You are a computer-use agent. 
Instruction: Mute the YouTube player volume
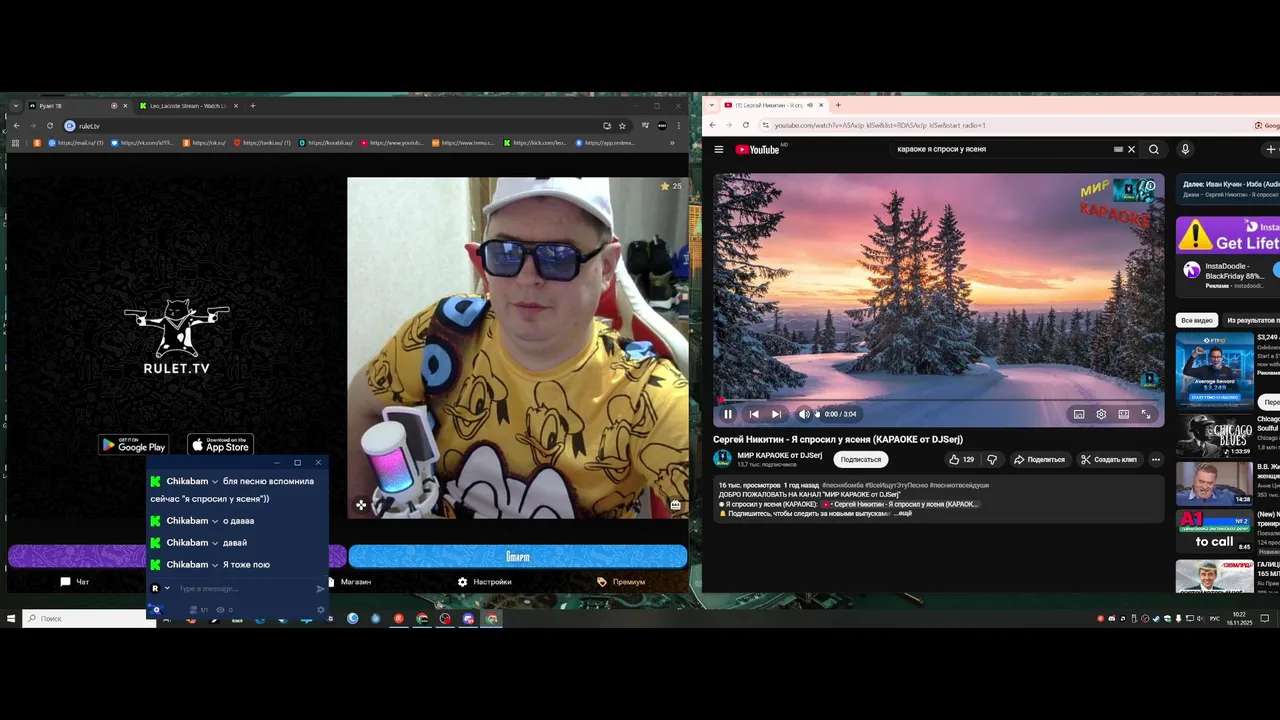pos(803,414)
